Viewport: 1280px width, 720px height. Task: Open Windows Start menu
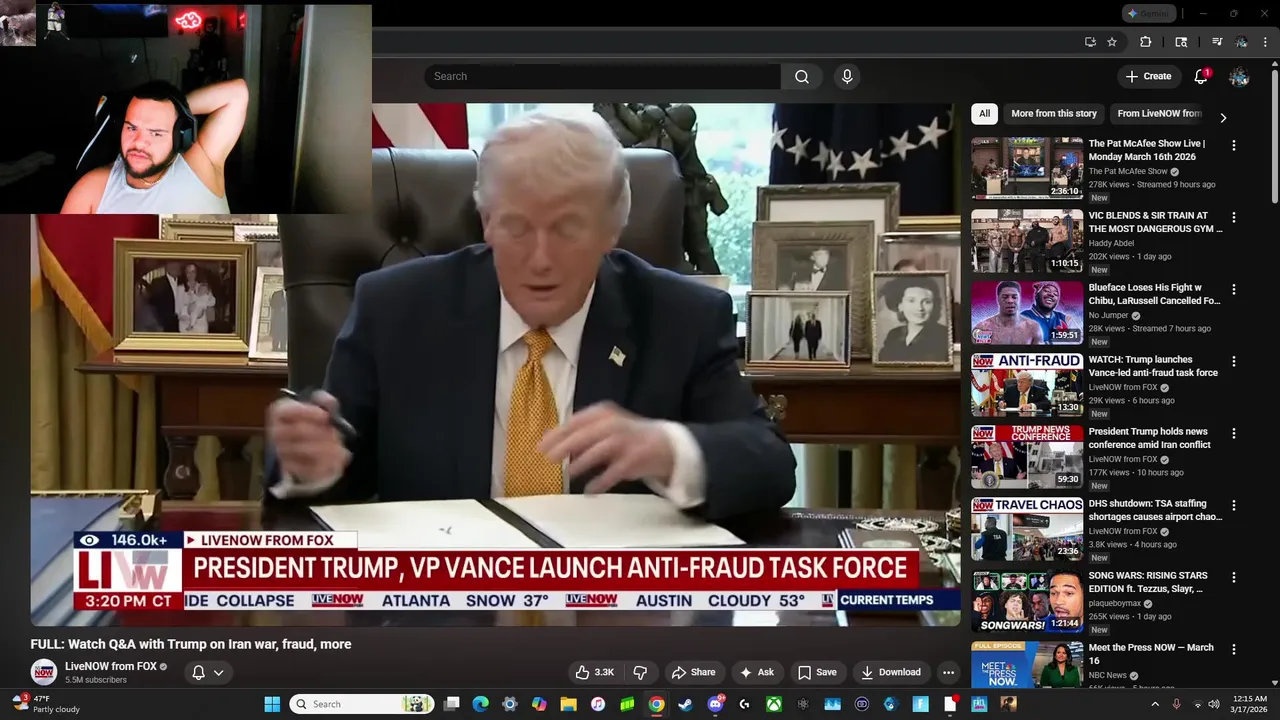point(272,704)
